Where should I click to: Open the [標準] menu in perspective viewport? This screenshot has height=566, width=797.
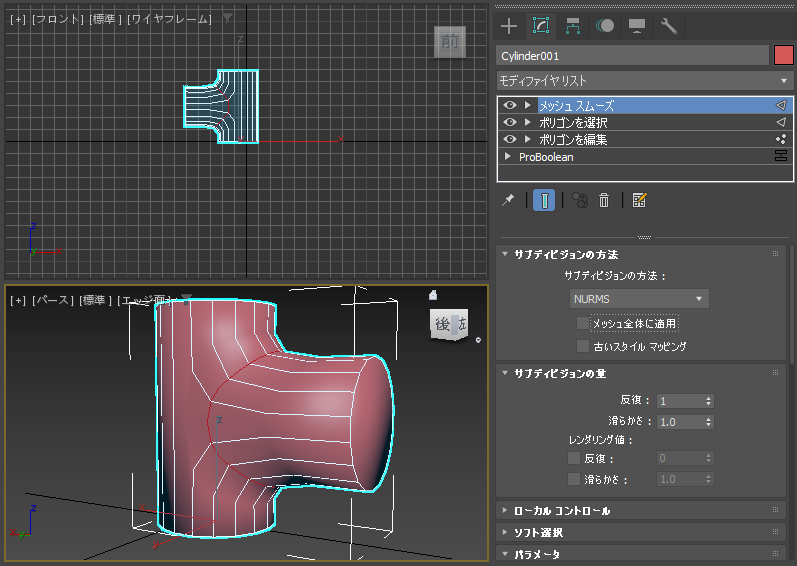tap(96, 300)
